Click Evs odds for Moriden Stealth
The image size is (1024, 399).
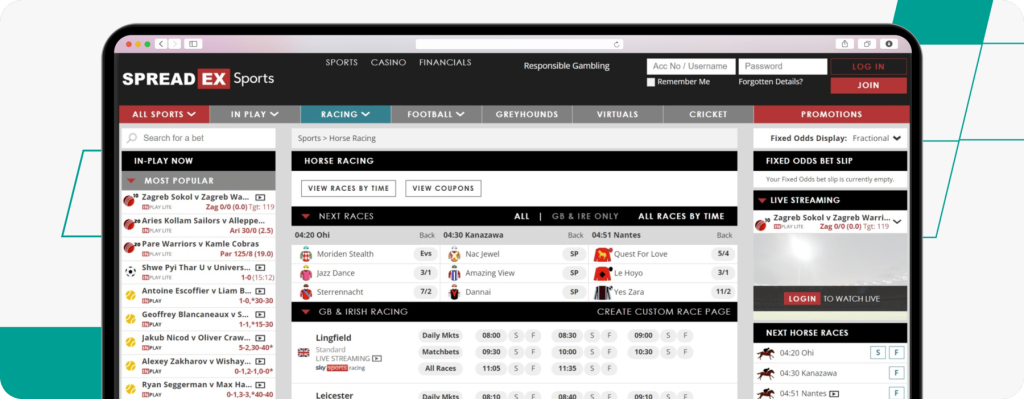(425, 254)
